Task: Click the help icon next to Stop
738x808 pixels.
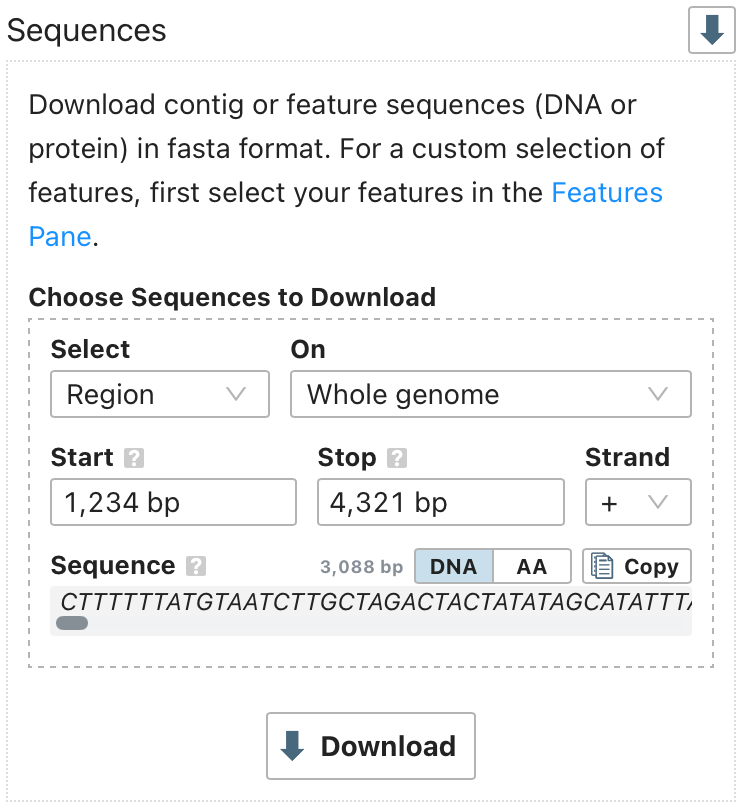Action: pos(397,458)
